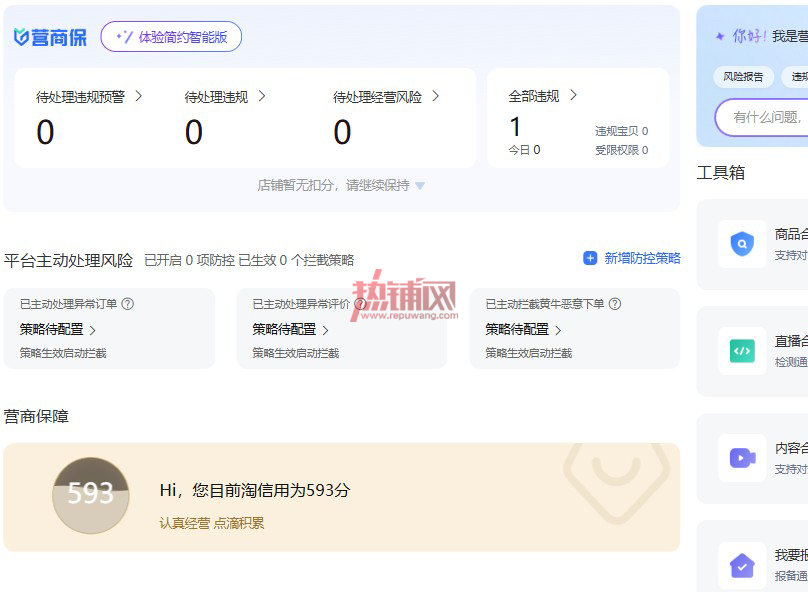Click the 593 credit score circle
The height and width of the screenshot is (592, 808).
tap(91, 495)
